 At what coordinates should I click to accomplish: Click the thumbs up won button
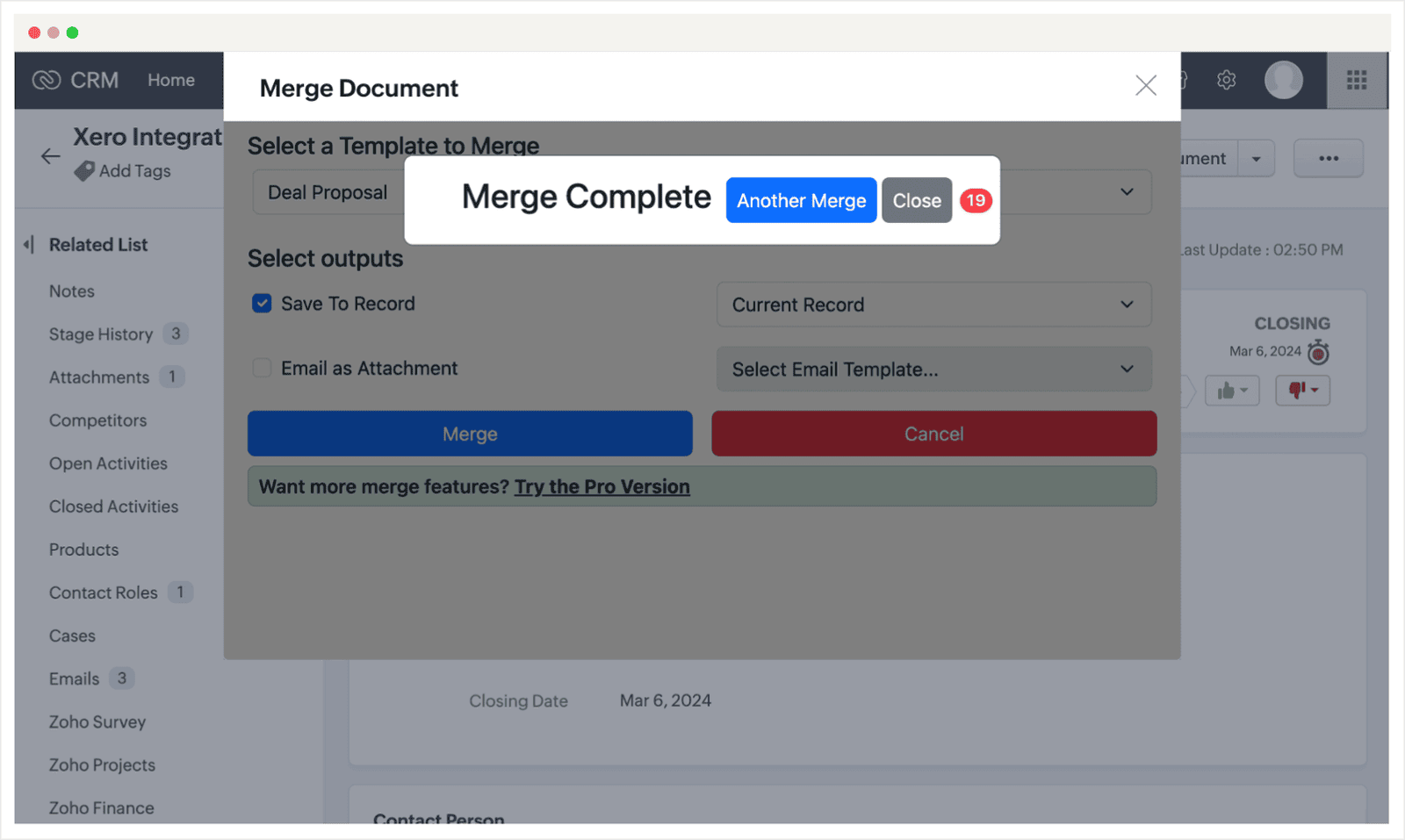[x=1232, y=391]
